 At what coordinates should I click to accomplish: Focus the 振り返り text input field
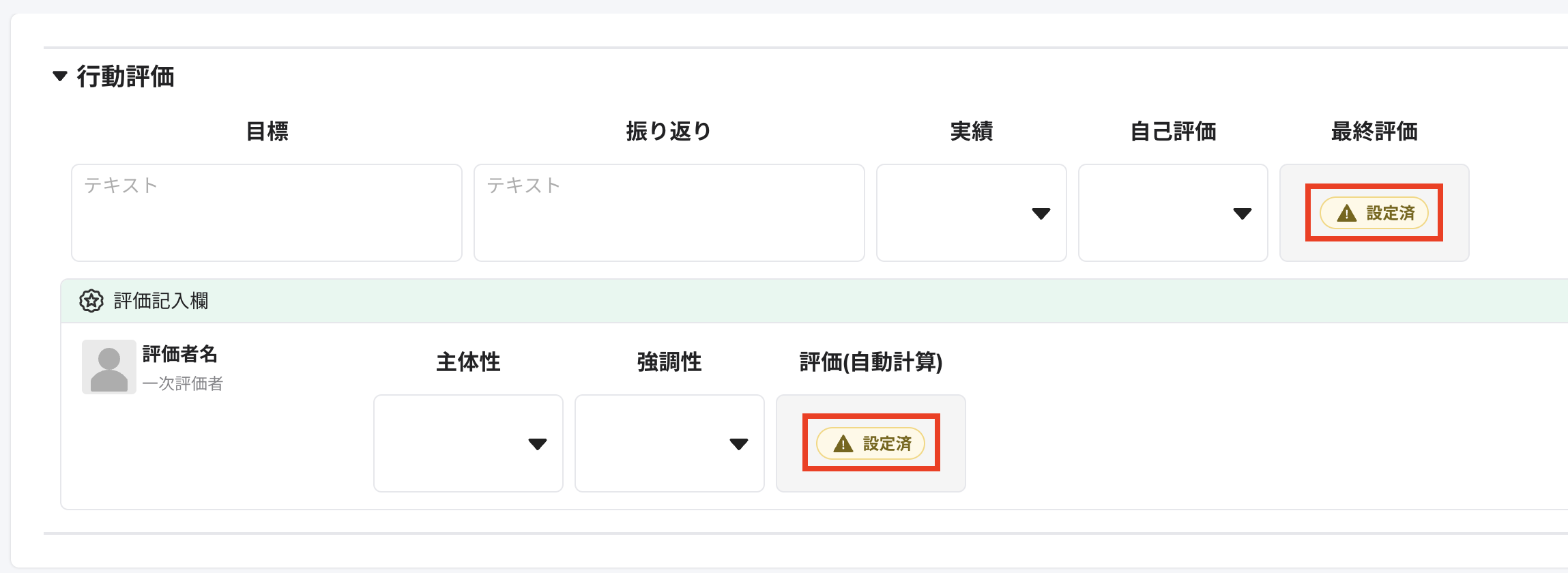669,212
